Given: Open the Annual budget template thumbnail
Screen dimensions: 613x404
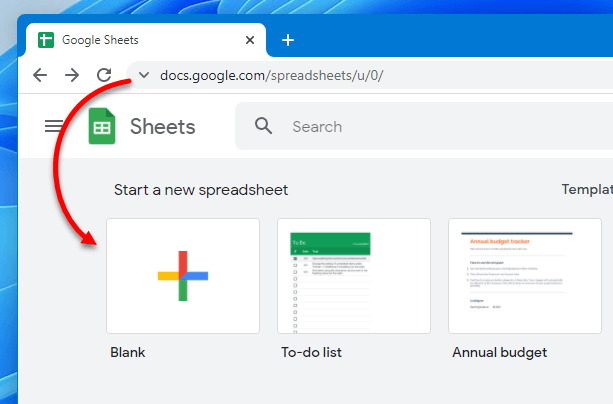Looking at the screenshot, I should pyautogui.click(x=525, y=276).
